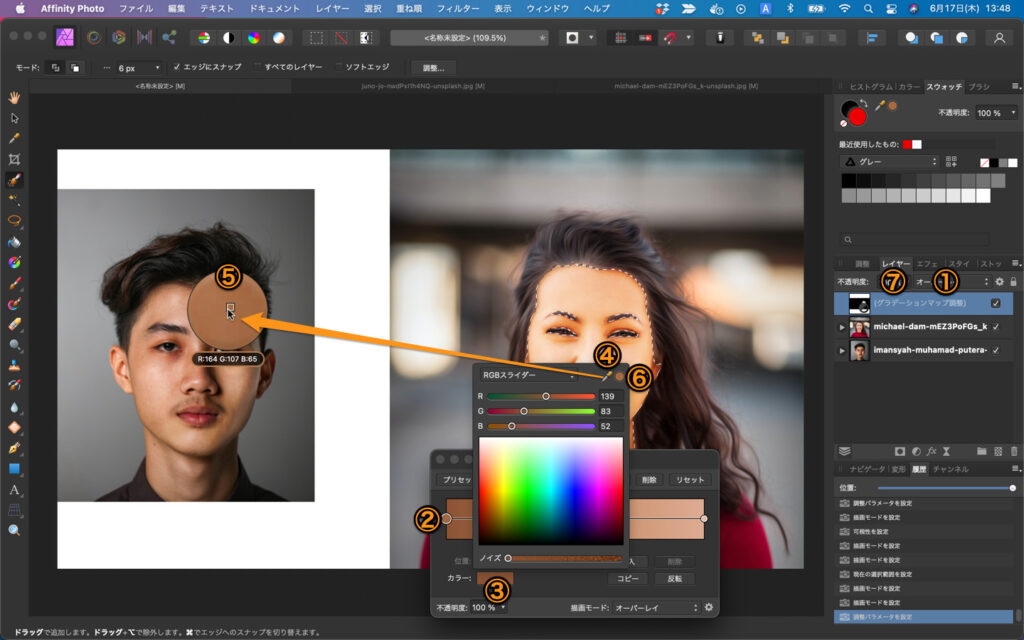The image size is (1024, 640).
Task: Select the Crop tool in the toolbar
Action: [x=15, y=159]
